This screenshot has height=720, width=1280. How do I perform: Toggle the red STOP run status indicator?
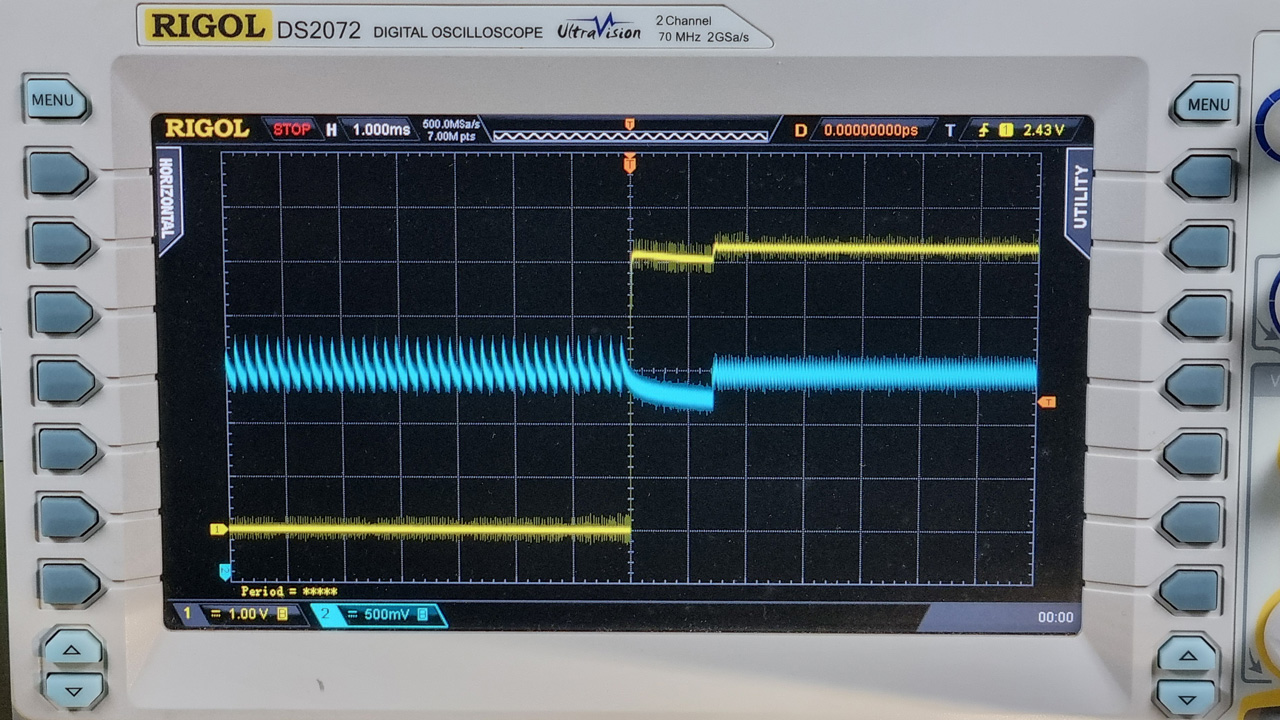point(291,130)
